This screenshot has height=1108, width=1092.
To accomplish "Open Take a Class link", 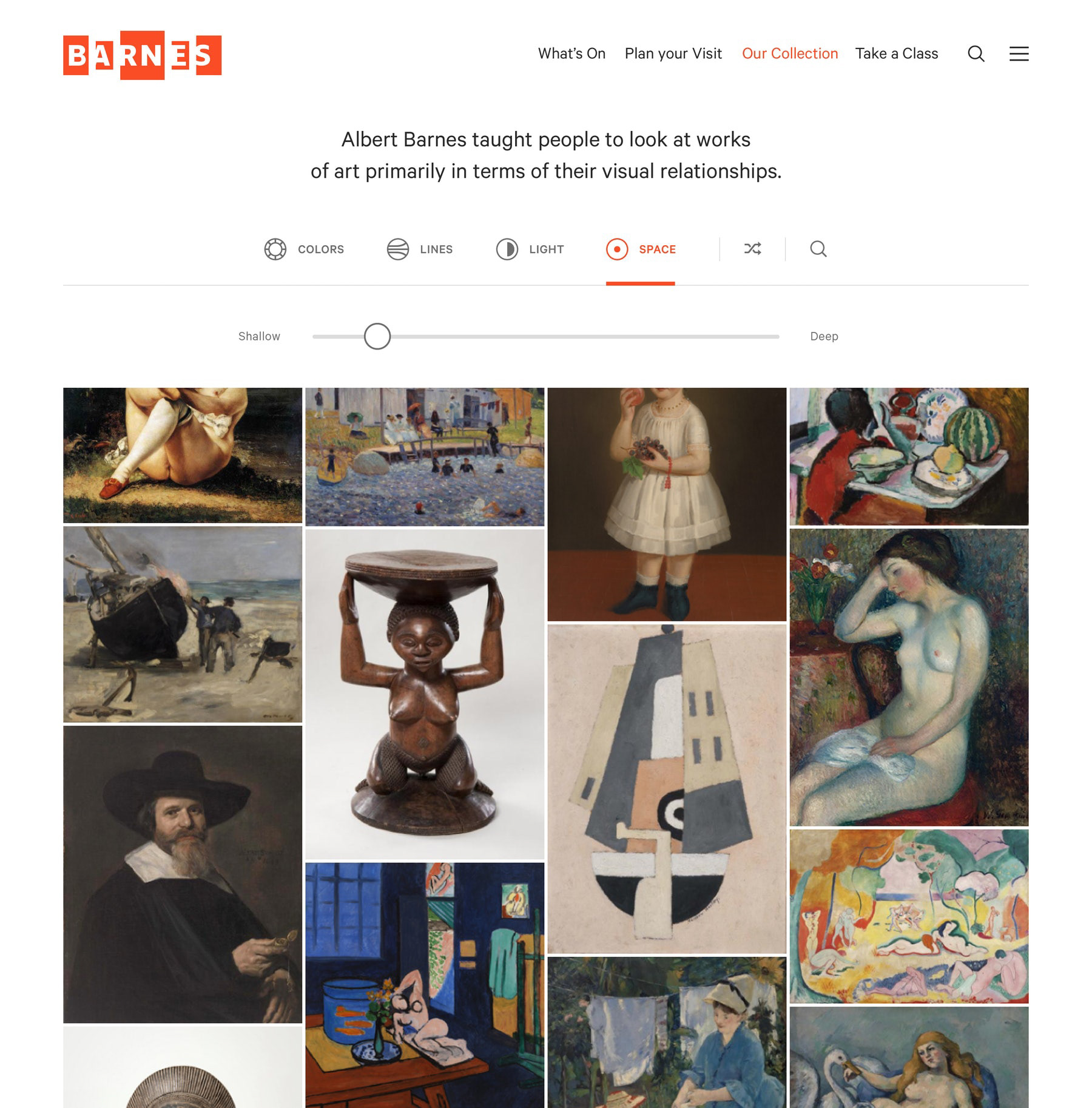I will coord(897,53).
